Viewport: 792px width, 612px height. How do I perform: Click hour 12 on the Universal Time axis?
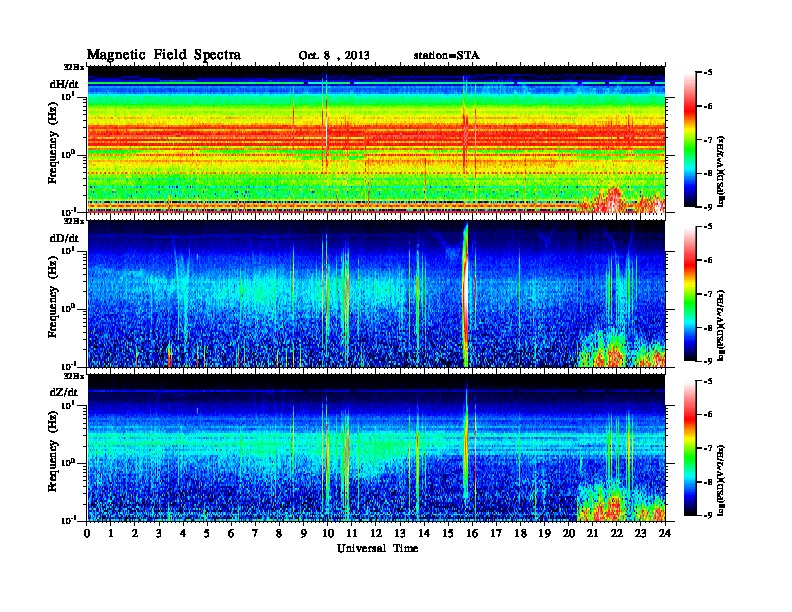click(376, 534)
